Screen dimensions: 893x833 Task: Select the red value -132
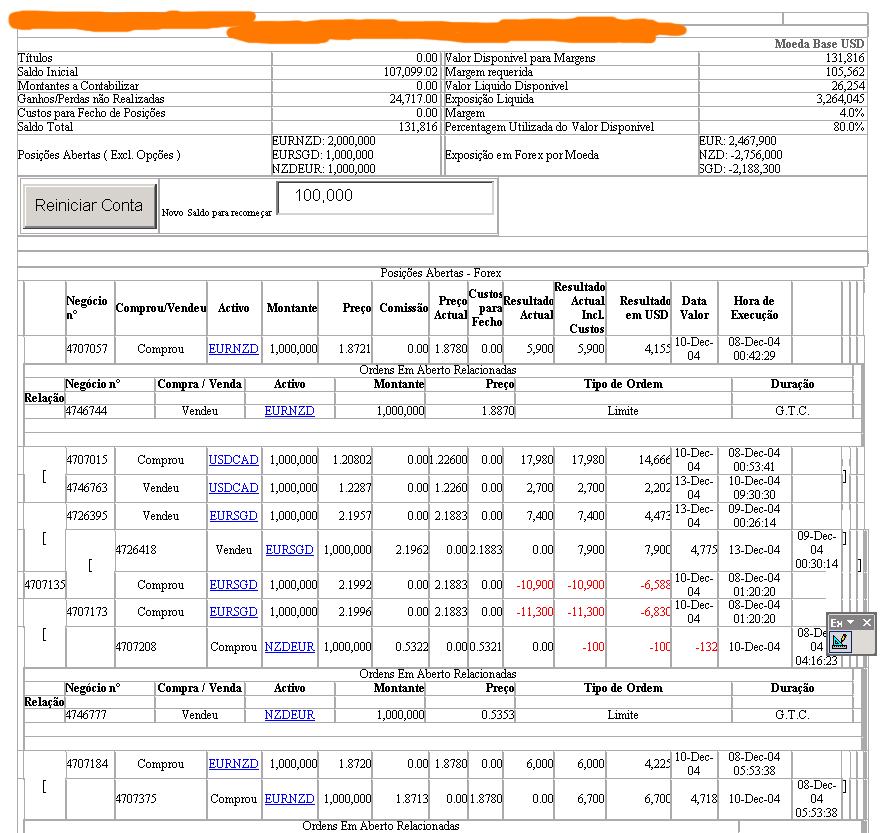coord(706,647)
